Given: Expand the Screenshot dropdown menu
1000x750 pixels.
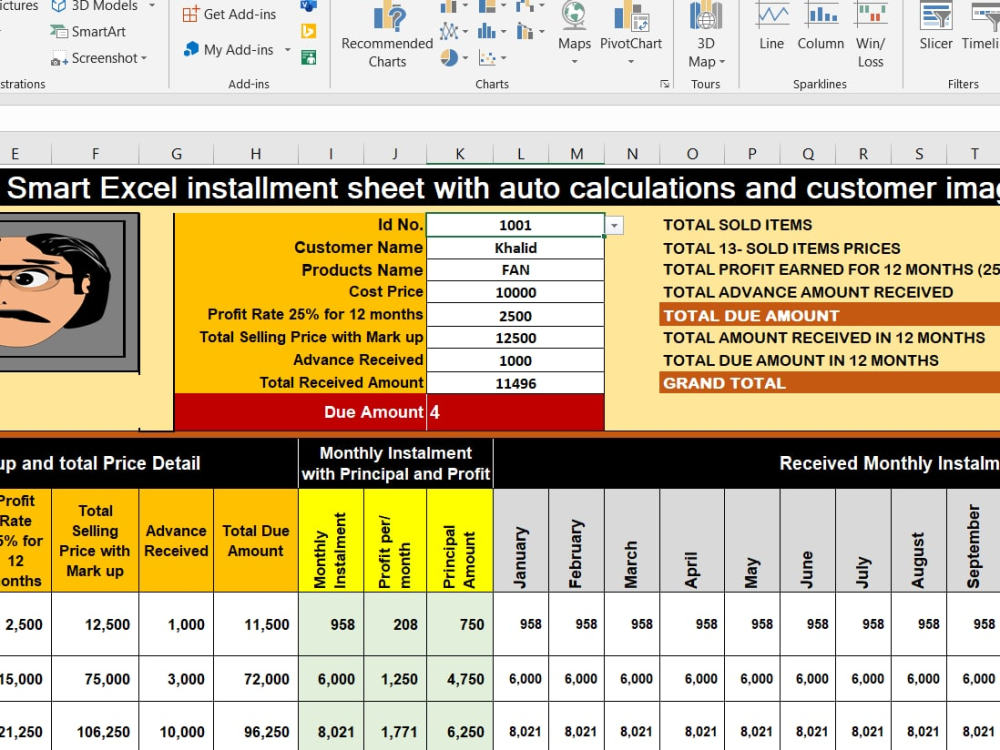Looking at the screenshot, I should click(144, 58).
